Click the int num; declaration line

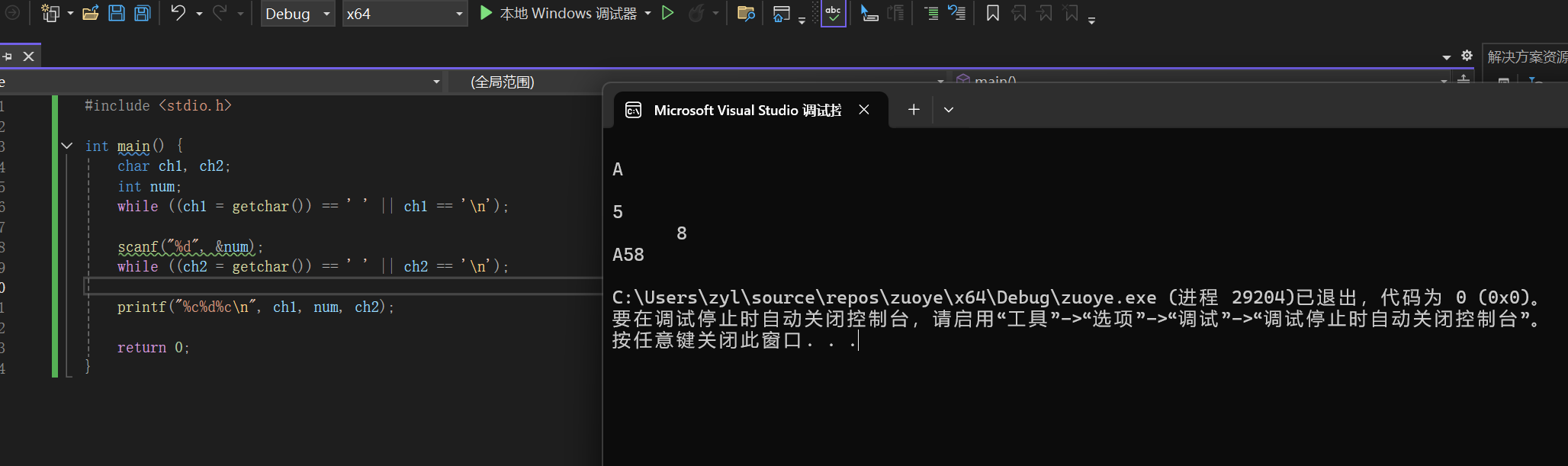click(x=149, y=187)
